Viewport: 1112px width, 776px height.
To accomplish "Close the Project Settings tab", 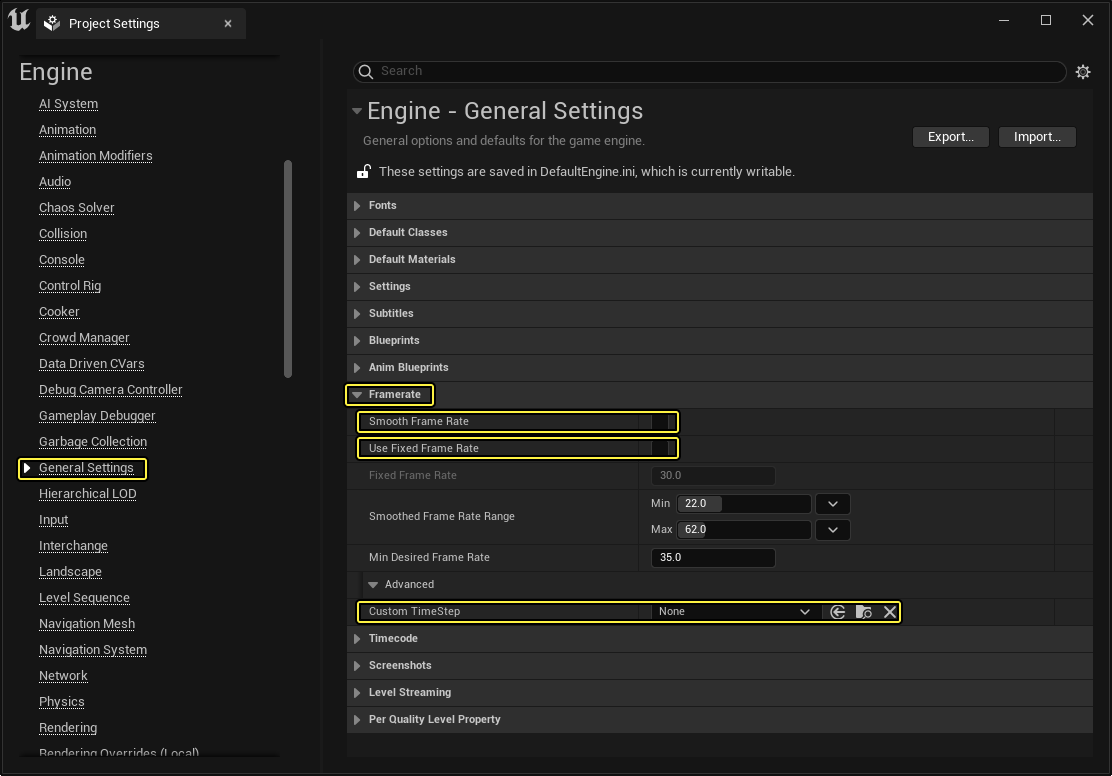I will pos(228,23).
